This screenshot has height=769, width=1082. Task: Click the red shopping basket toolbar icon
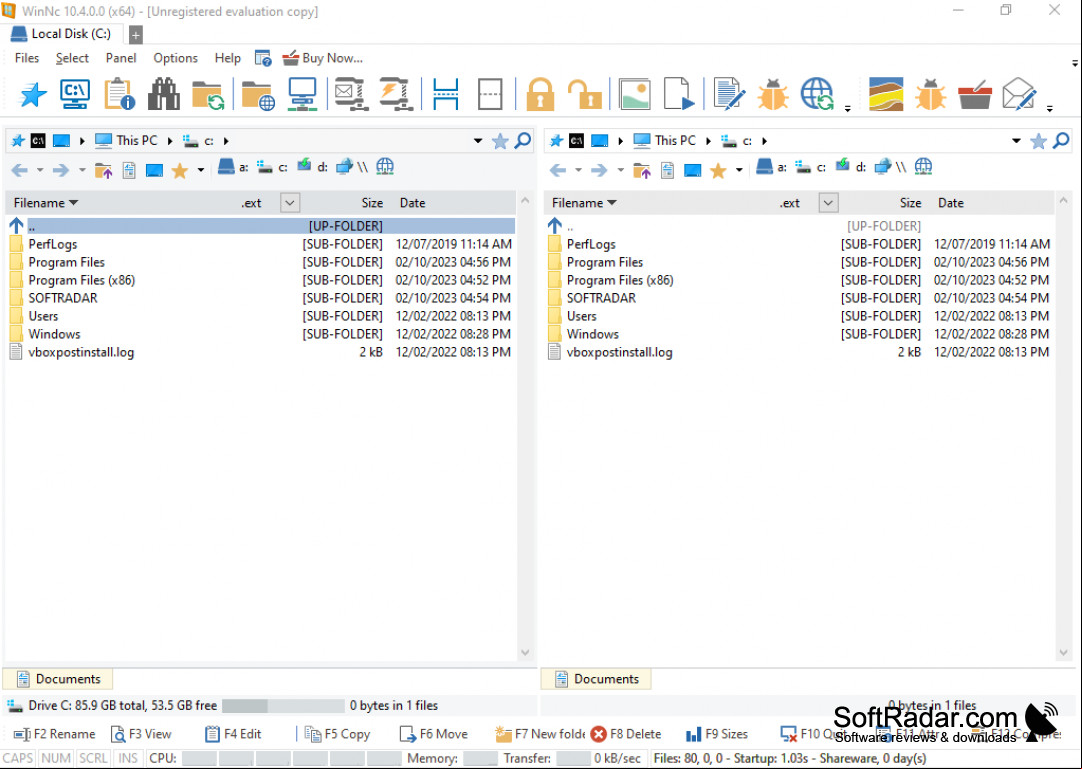[974, 95]
